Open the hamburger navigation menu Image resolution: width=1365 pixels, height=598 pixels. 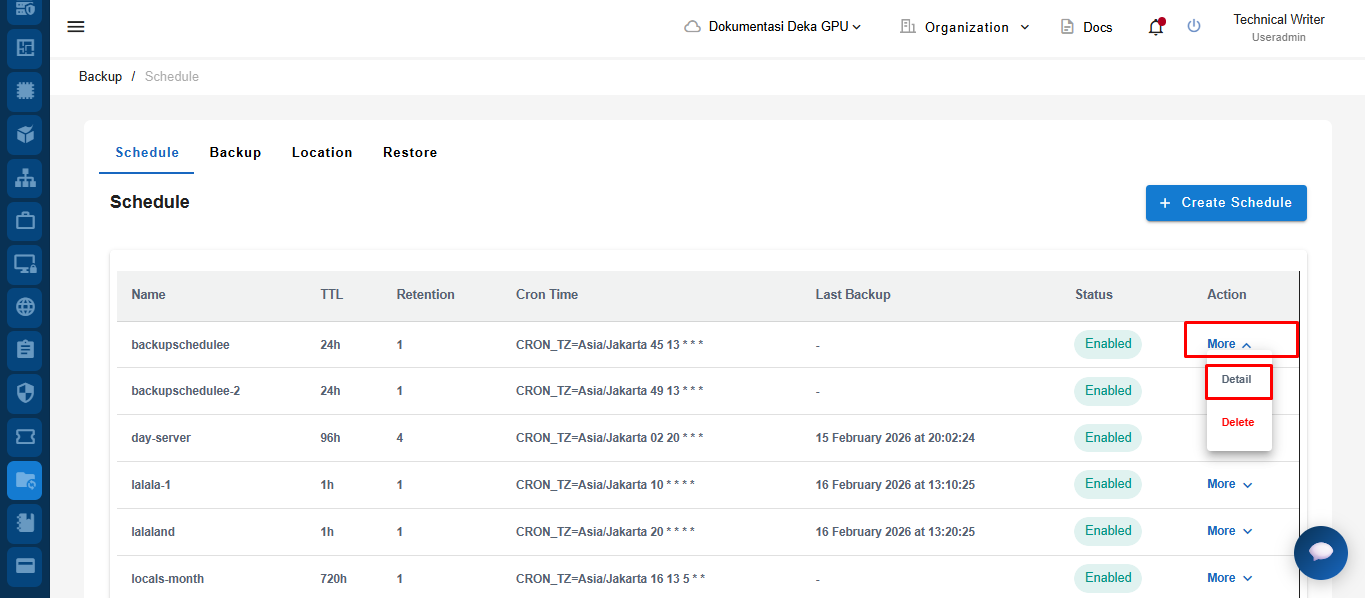pyautogui.click(x=76, y=27)
